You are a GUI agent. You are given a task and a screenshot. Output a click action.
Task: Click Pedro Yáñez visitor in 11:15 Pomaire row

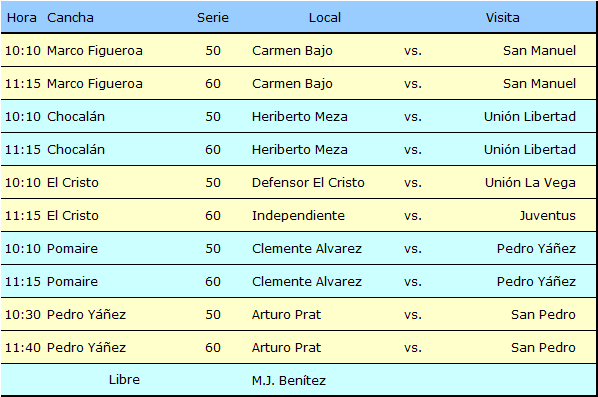pos(536,281)
